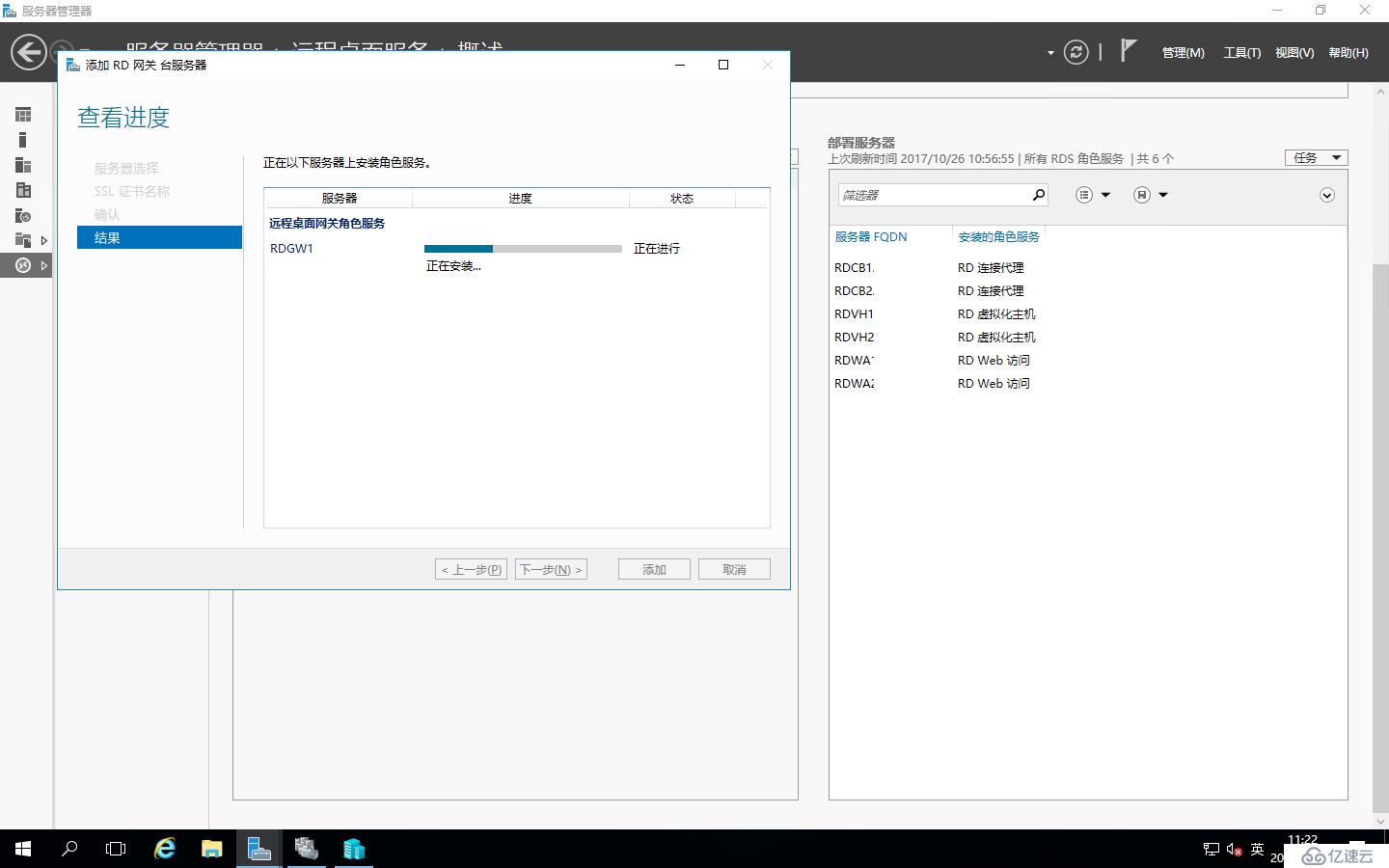
Task: Open the Windows Start menu
Action: [x=23, y=849]
